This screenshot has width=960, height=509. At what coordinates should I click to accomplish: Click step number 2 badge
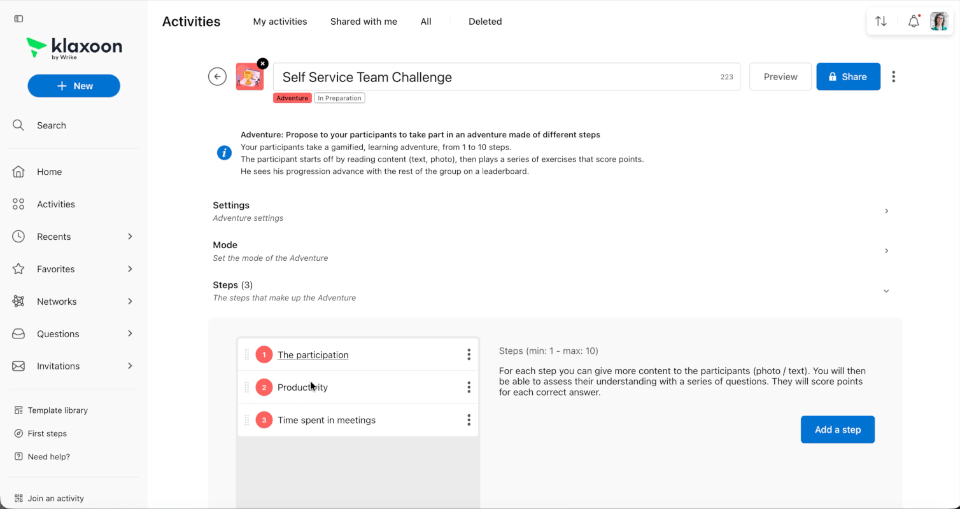click(264, 387)
